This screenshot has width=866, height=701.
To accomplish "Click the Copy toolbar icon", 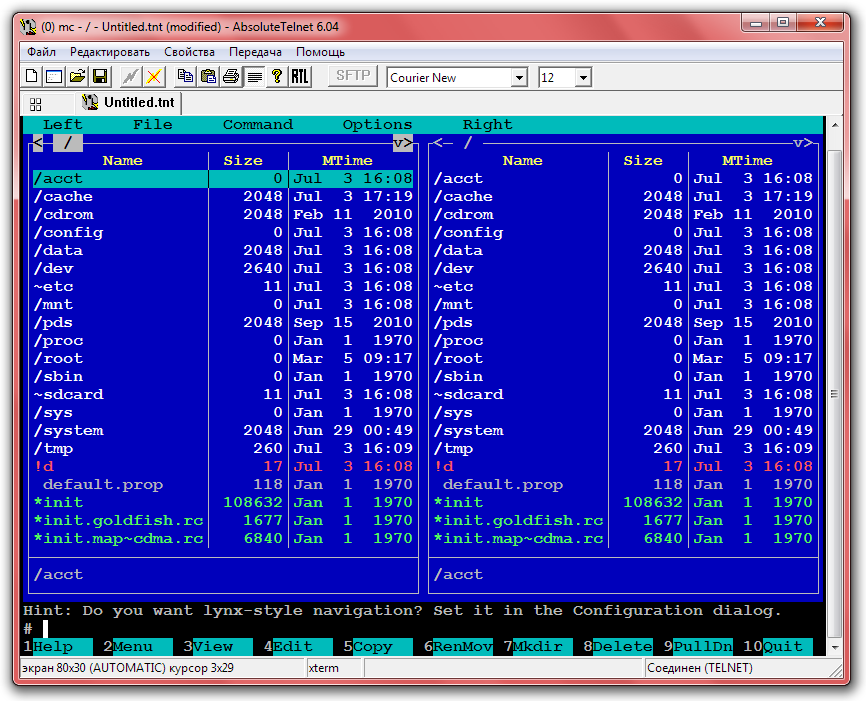I will tap(185, 76).
